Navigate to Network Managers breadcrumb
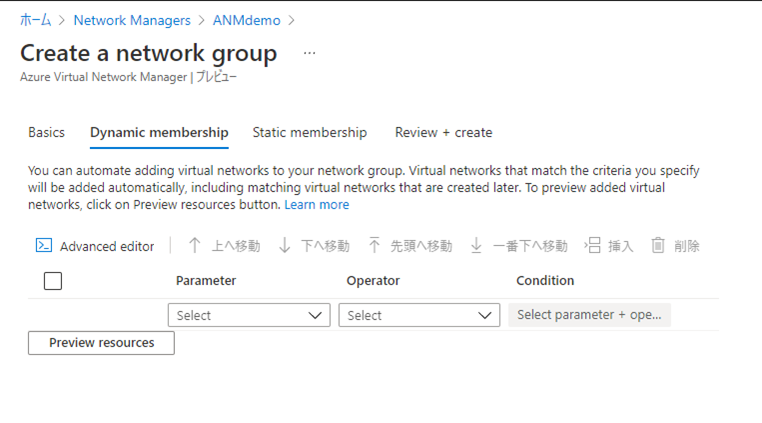762x423 pixels. point(132,20)
